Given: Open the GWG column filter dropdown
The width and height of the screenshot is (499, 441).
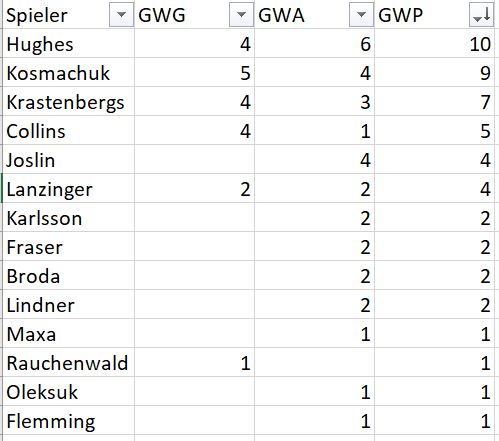Looking at the screenshot, I should [x=241, y=15].
